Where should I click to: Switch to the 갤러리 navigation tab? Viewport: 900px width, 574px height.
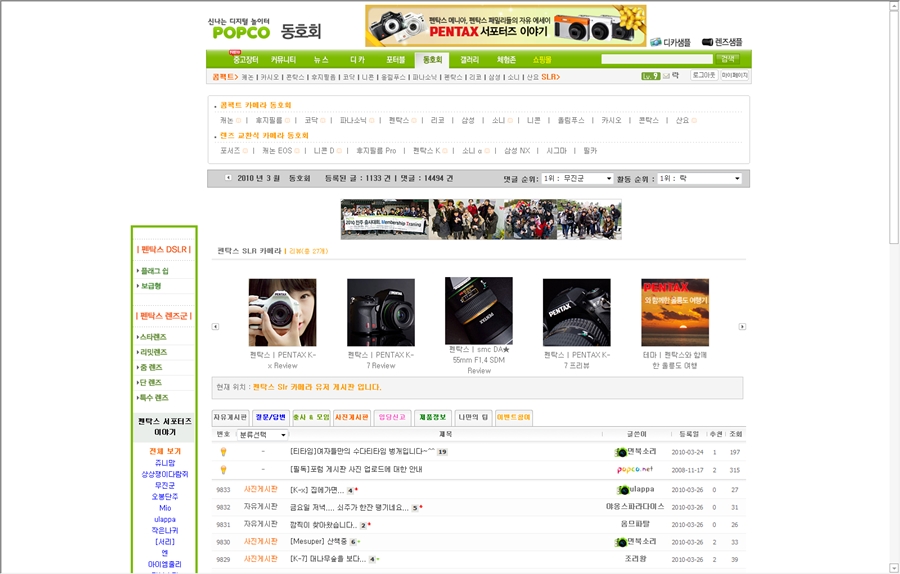click(x=470, y=60)
